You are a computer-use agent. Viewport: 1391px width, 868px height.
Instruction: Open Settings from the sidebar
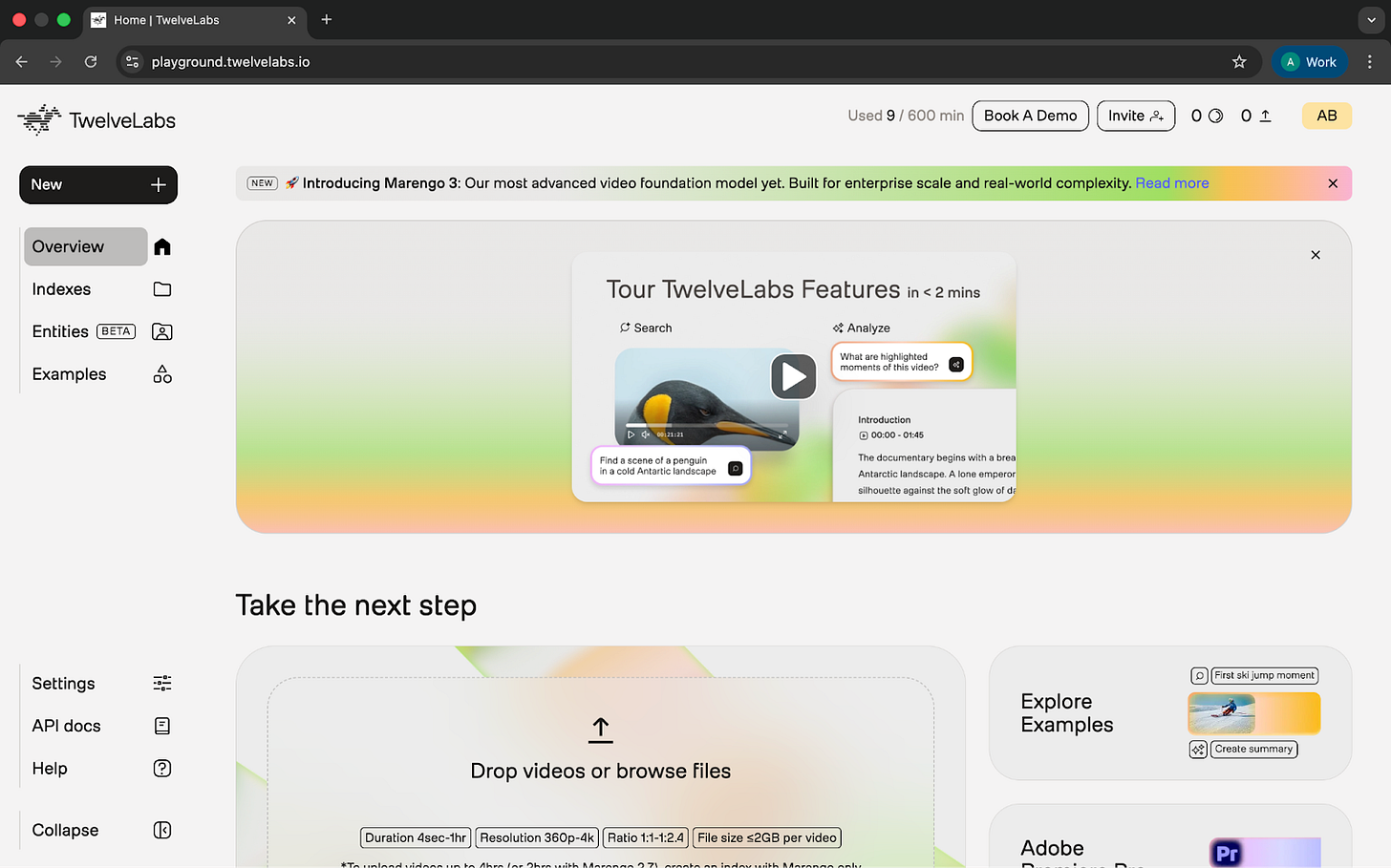point(63,684)
